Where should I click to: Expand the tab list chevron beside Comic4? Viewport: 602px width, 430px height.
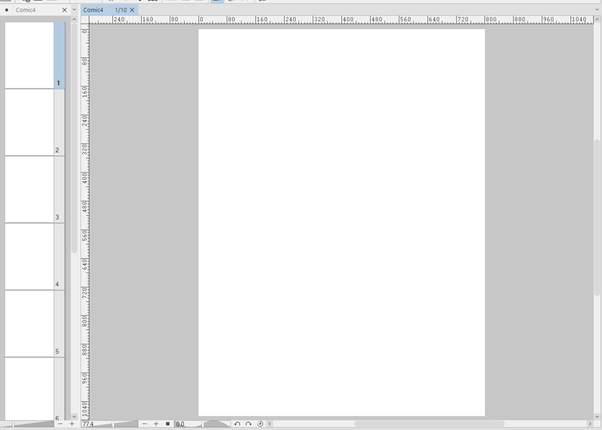[73, 10]
